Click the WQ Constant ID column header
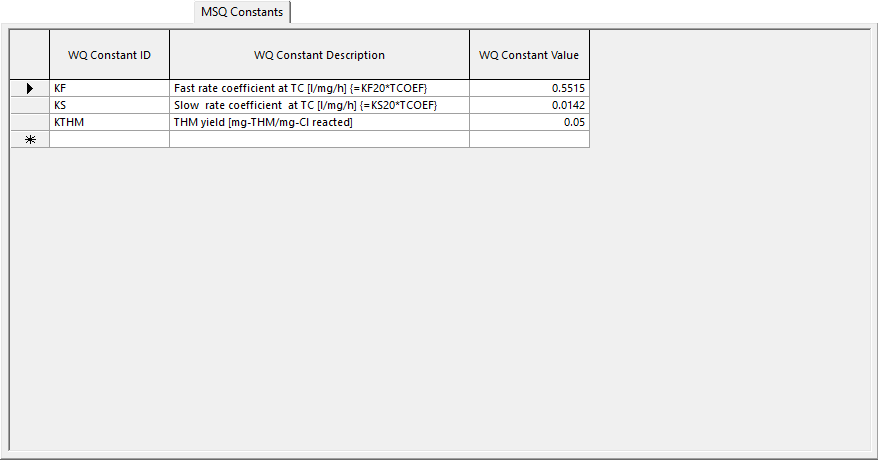The height and width of the screenshot is (460, 878). pyautogui.click(x=109, y=55)
